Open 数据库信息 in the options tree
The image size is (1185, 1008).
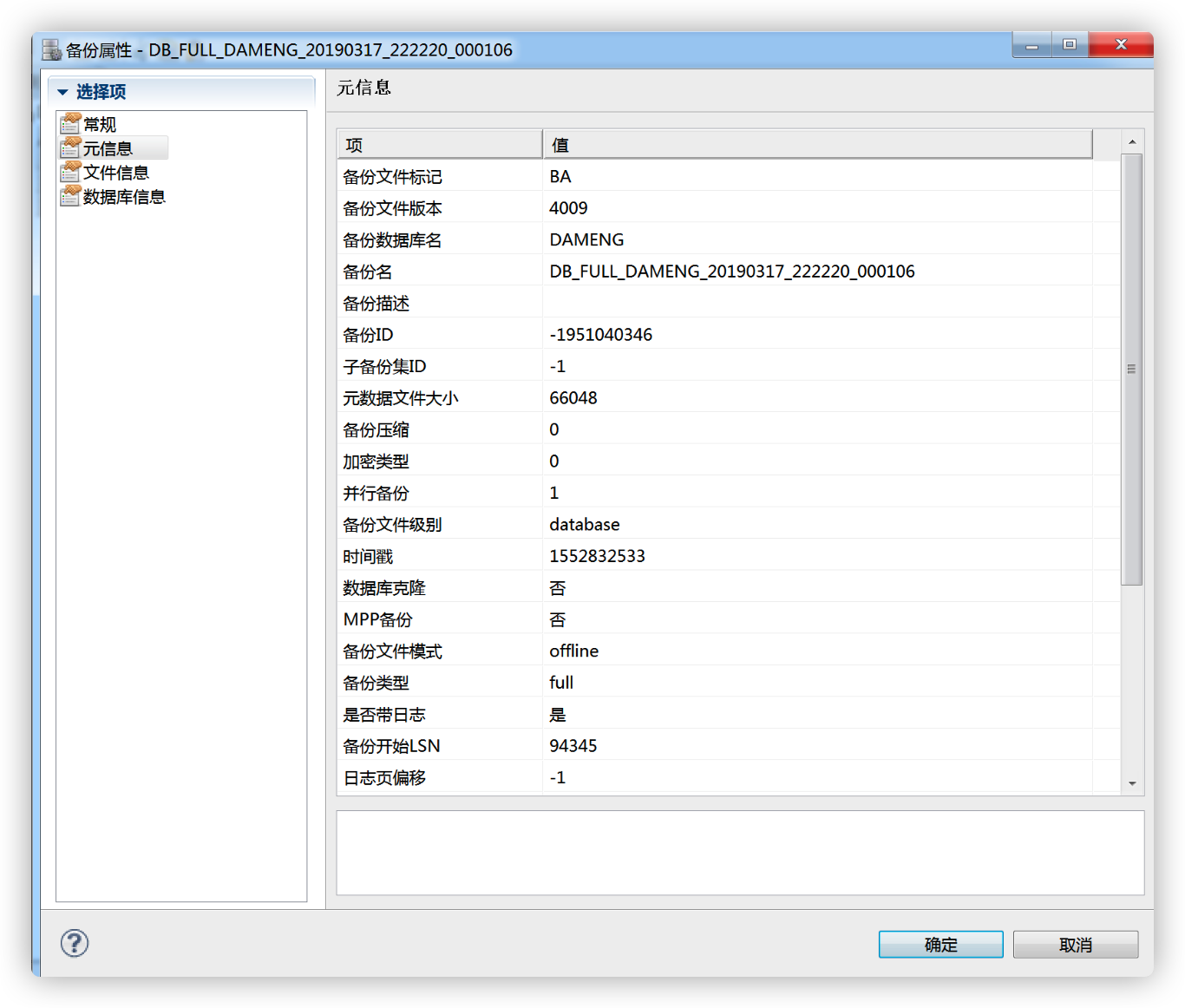tap(124, 197)
